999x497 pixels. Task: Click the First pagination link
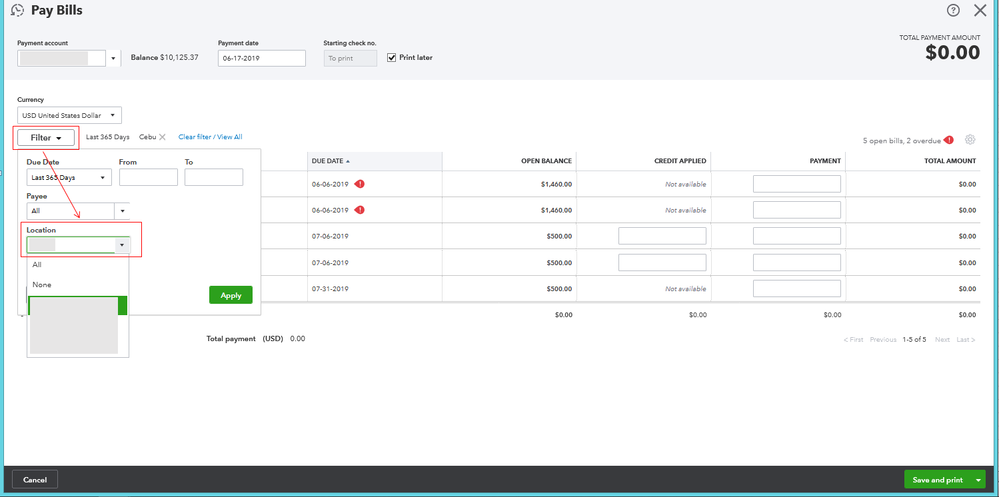pos(853,340)
